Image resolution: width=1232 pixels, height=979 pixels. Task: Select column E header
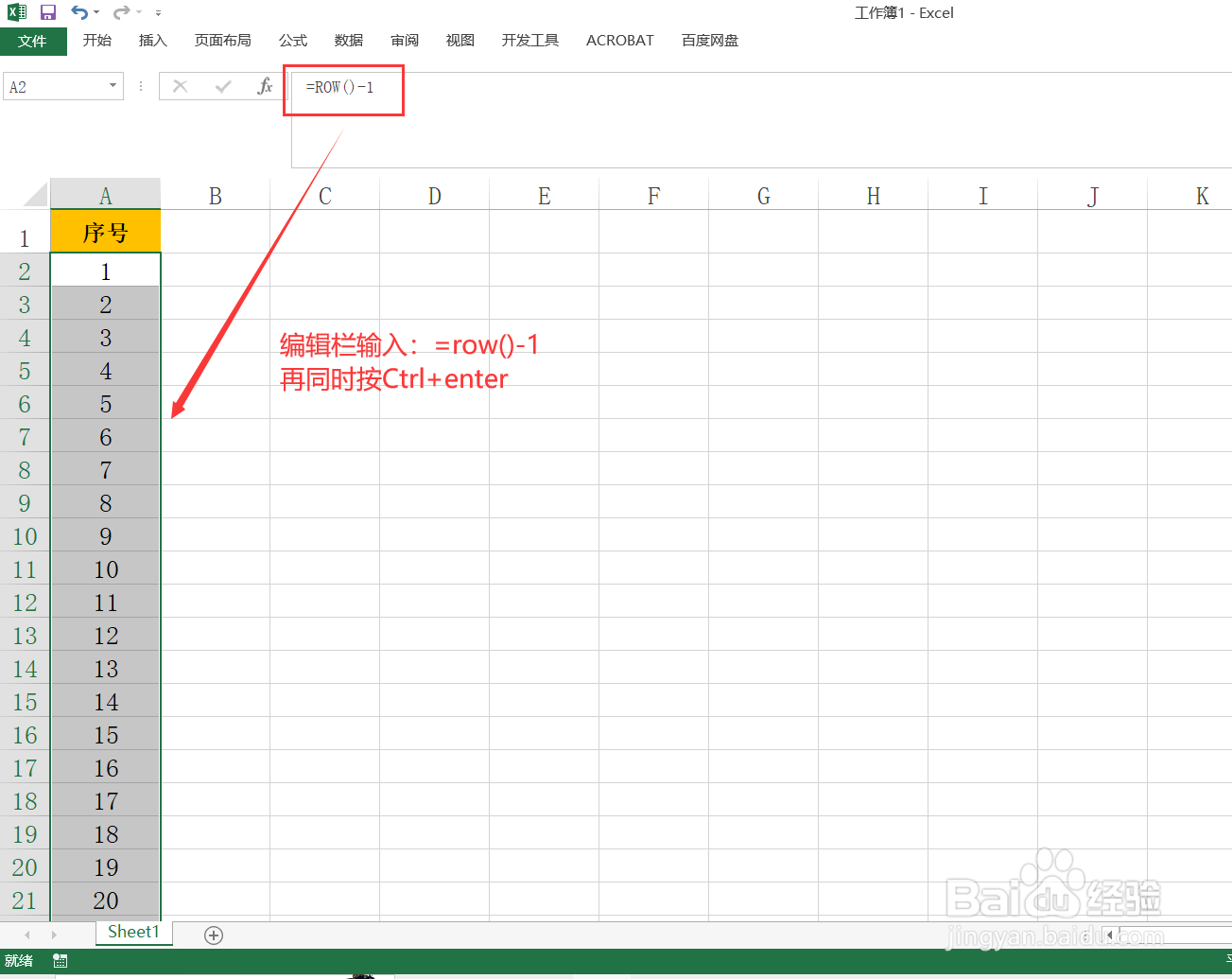[545, 195]
